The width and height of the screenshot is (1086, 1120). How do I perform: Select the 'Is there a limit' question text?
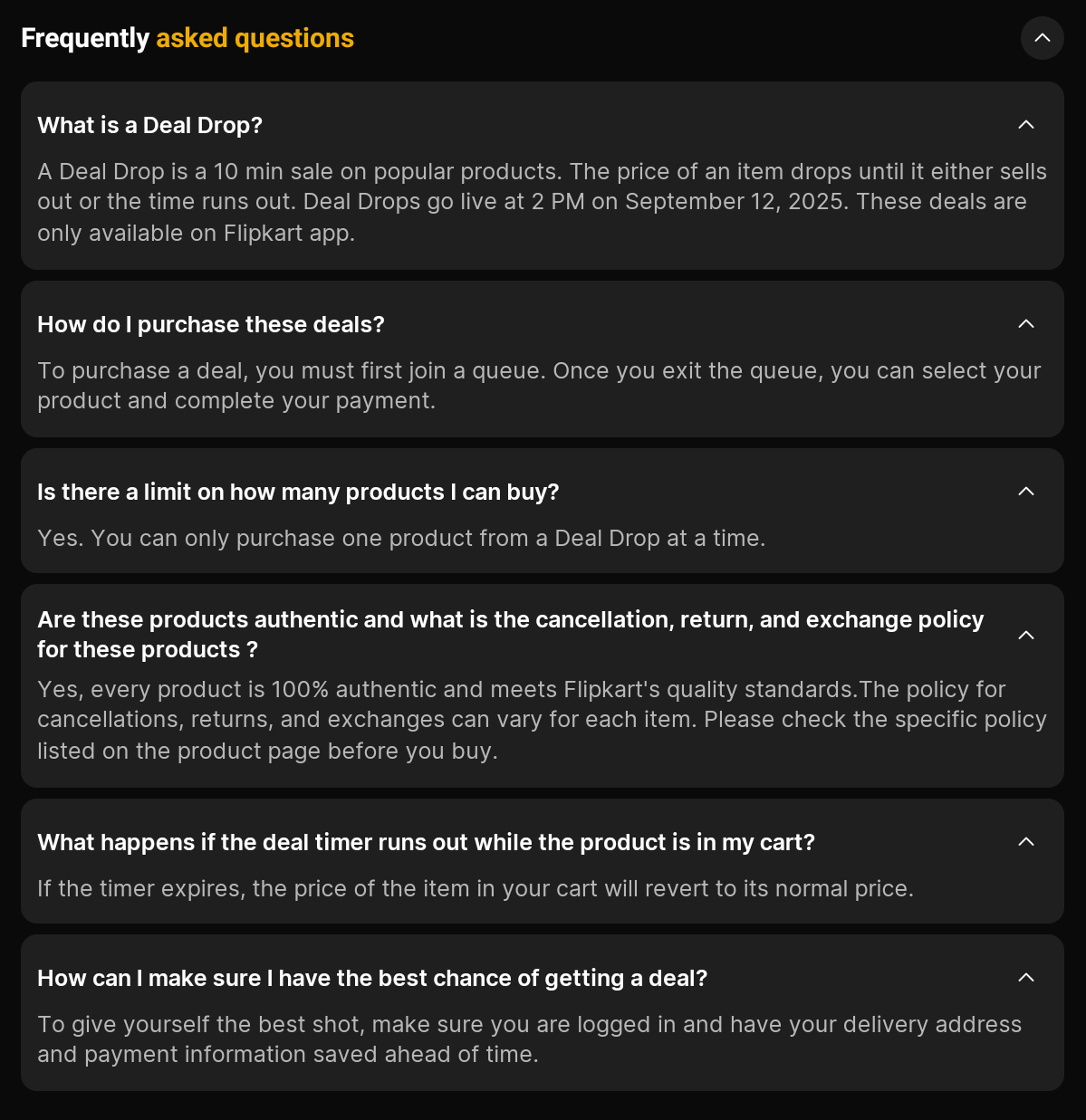[x=298, y=492]
